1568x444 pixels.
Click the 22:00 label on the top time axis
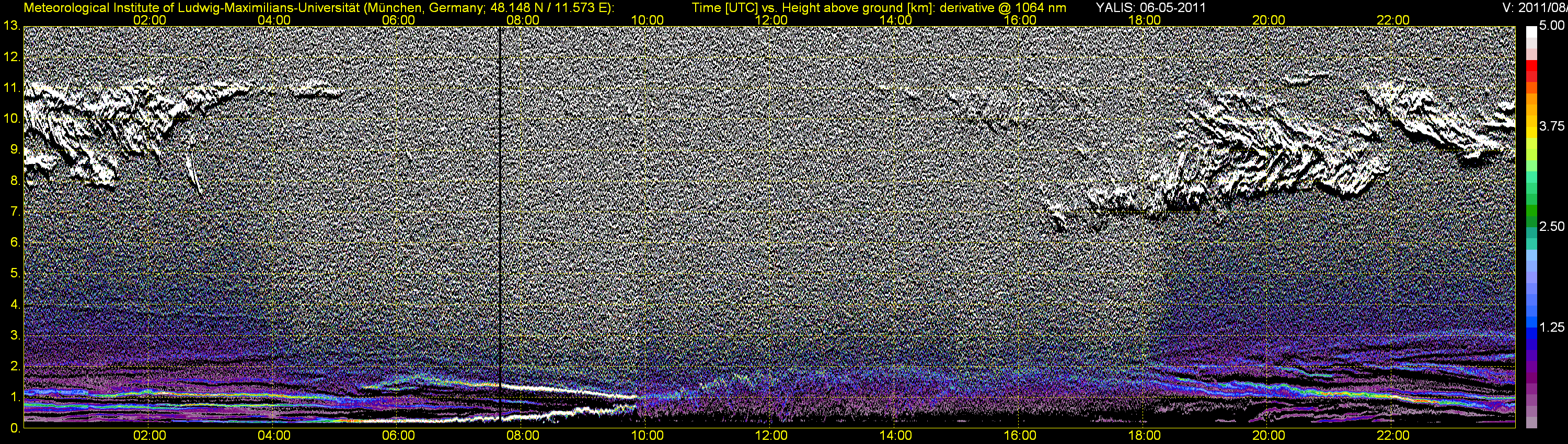pyautogui.click(x=1393, y=20)
